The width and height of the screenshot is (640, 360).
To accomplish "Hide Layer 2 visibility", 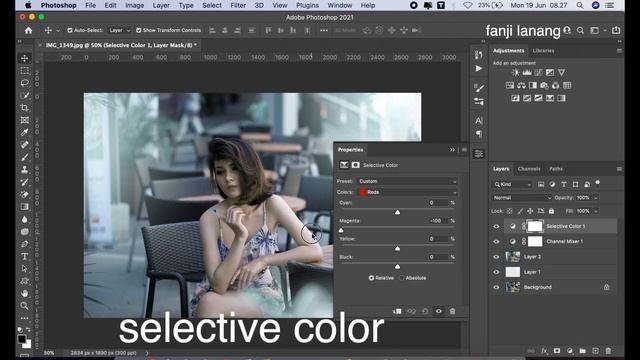I will click(496, 257).
